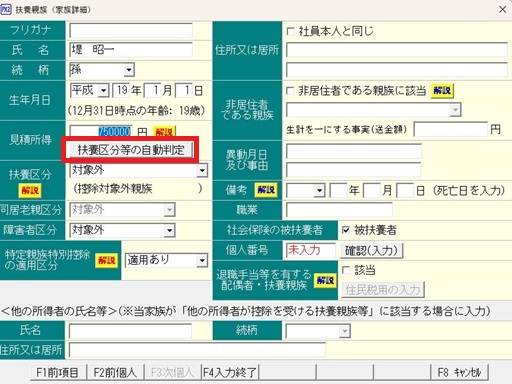Check the 社員本人と同じ checkbox
512x384 pixels.
(290, 32)
